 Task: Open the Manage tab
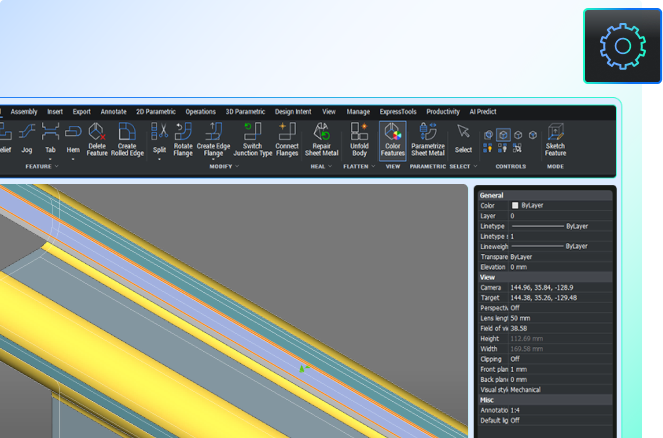point(358,112)
